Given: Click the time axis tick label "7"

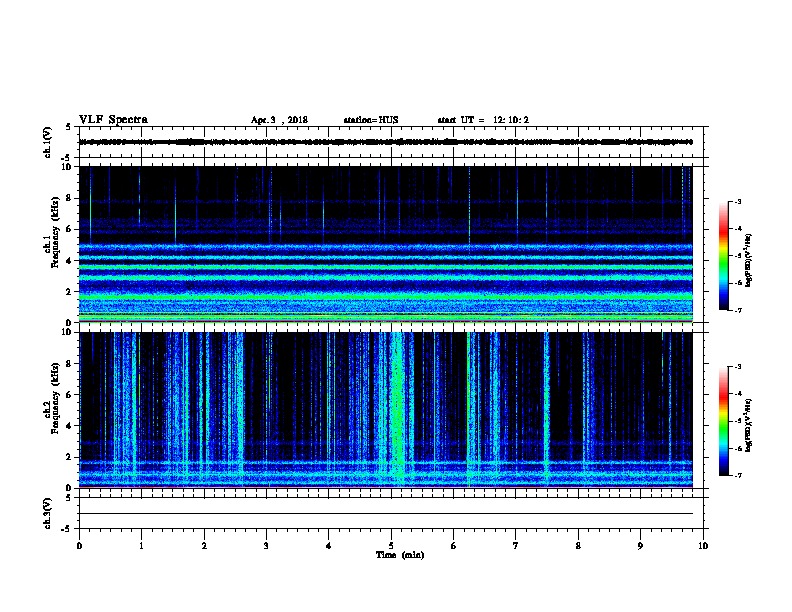Looking at the screenshot, I should click(516, 546).
